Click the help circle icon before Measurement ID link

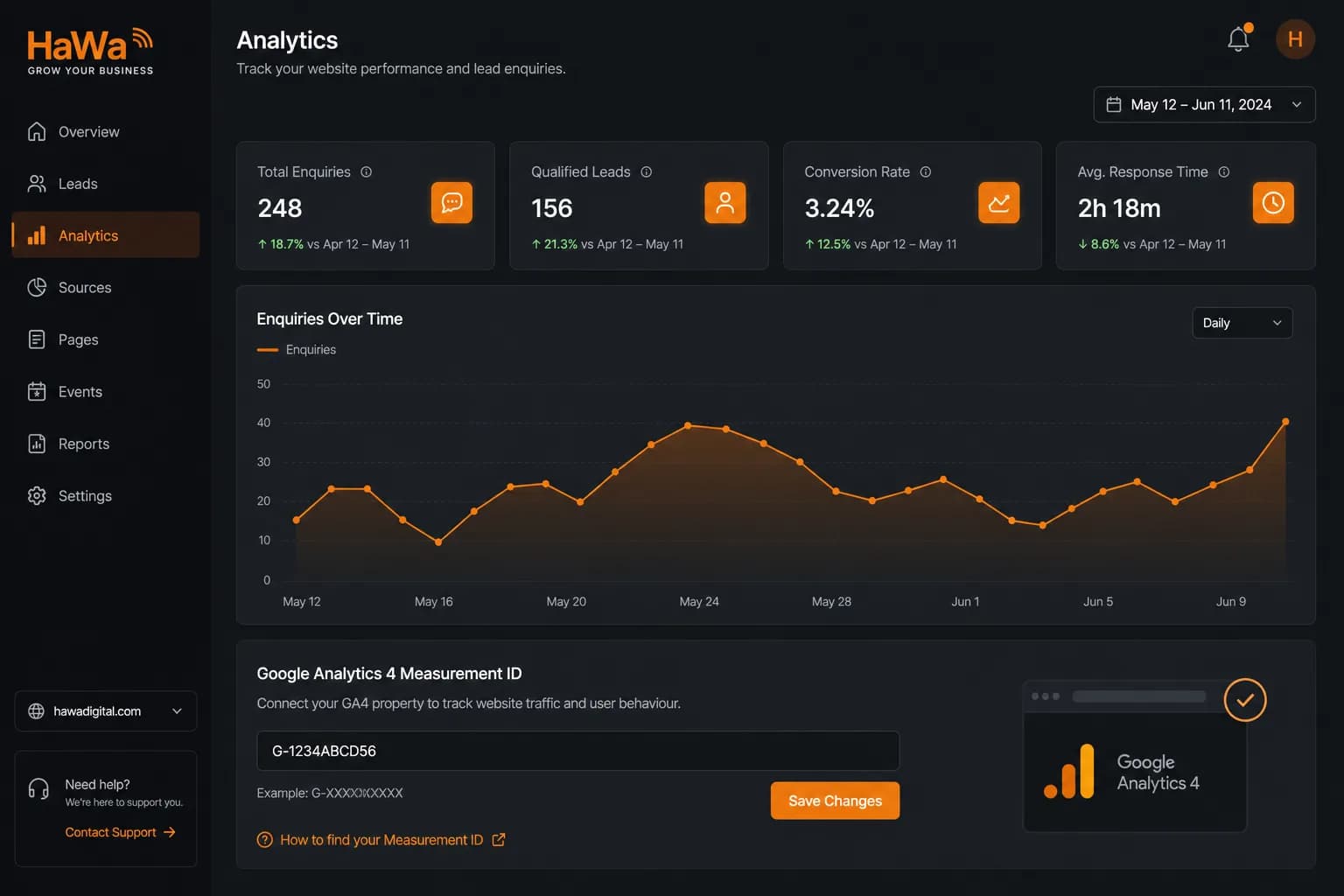(x=264, y=840)
